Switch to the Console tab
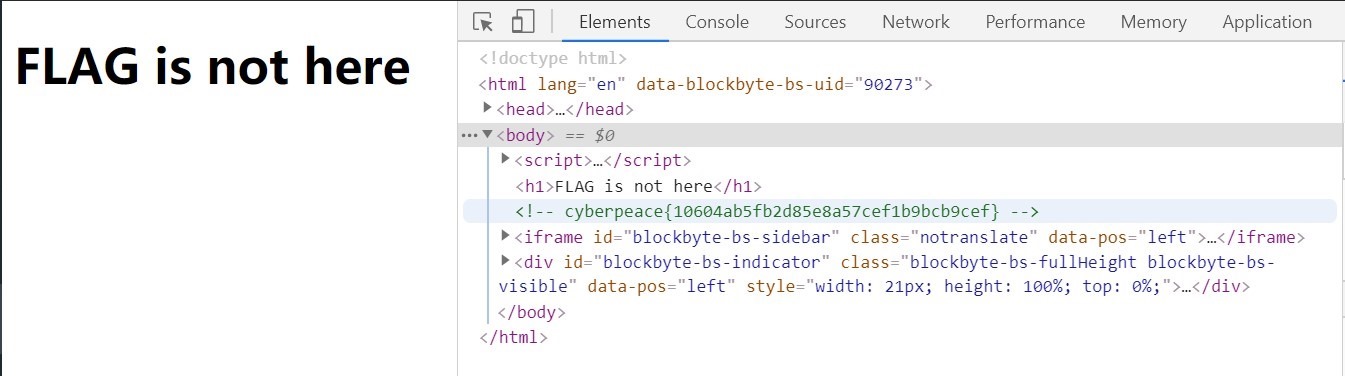Image resolution: width=1345 pixels, height=376 pixels. click(717, 22)
